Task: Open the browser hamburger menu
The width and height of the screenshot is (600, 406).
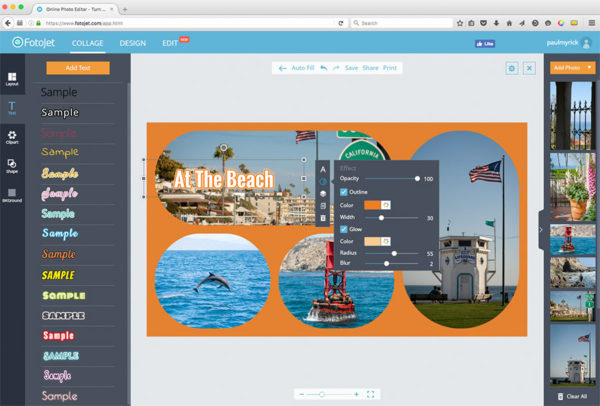Action: click(592, 23)
